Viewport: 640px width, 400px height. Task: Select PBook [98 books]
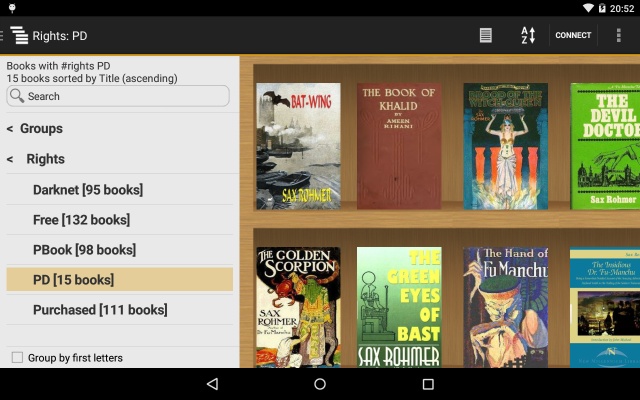119,250
